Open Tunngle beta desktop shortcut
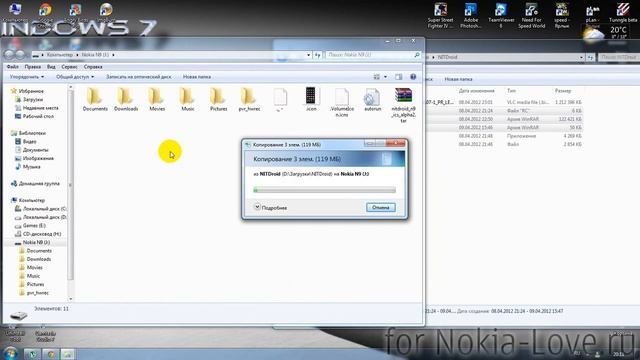640x360 pixels. click(623, 12)
